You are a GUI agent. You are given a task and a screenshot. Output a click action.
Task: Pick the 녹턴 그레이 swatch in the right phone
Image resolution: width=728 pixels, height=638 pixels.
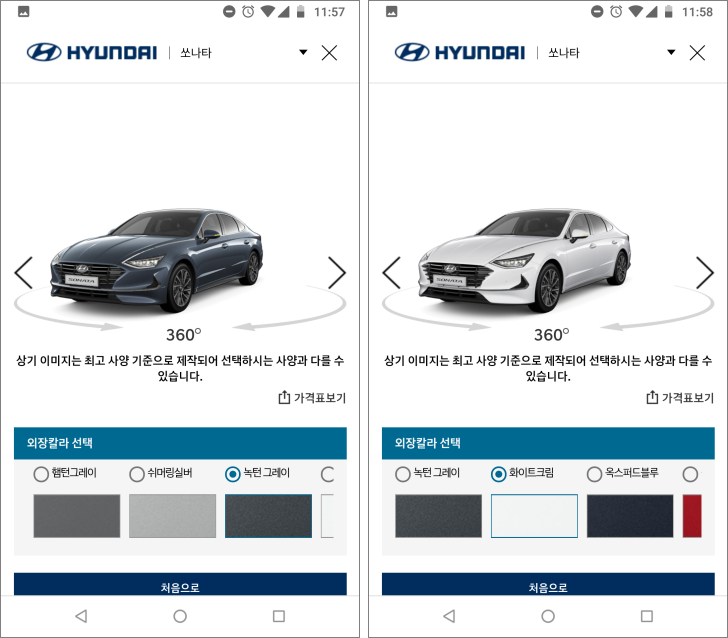(x=438, y=516)
